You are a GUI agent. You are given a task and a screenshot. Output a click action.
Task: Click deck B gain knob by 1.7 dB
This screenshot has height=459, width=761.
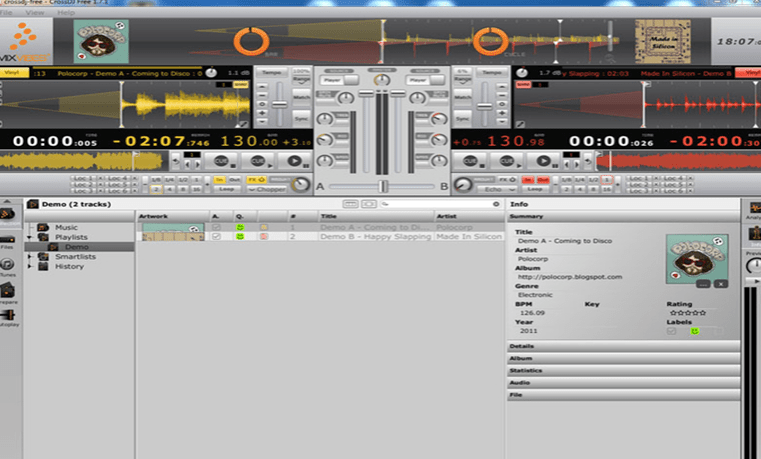pyautogui.click(x=522, y=73)
